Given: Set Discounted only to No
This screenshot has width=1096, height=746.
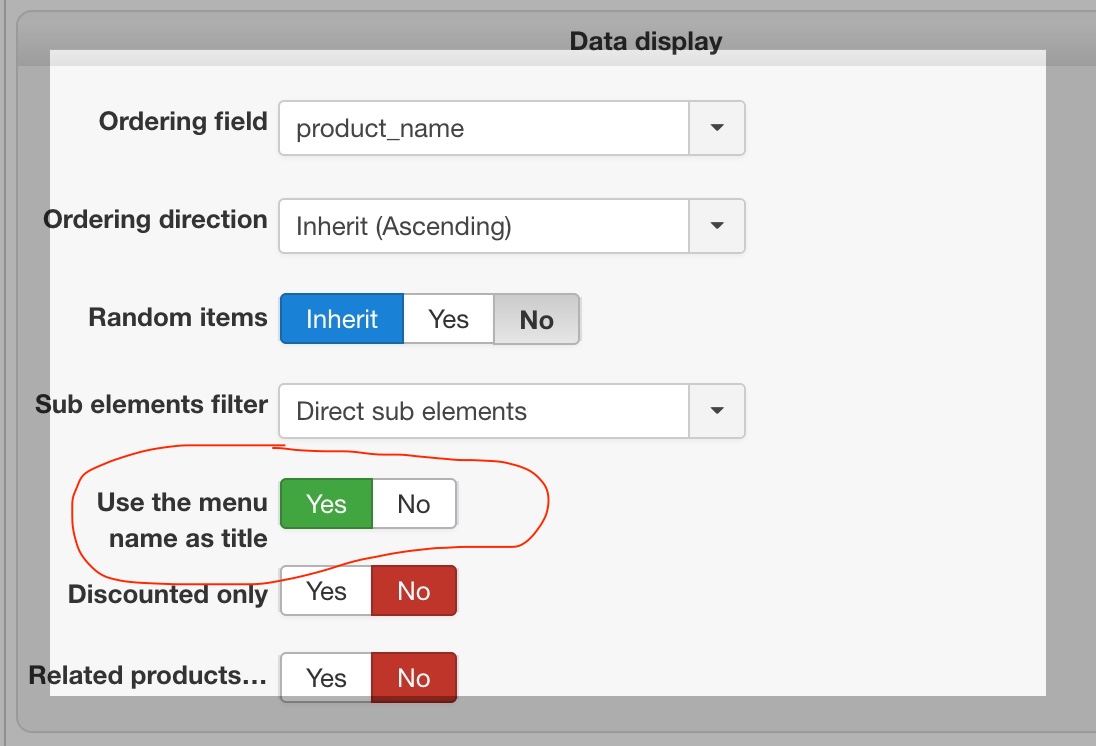Looking at the screenshot, I should 414,591.
